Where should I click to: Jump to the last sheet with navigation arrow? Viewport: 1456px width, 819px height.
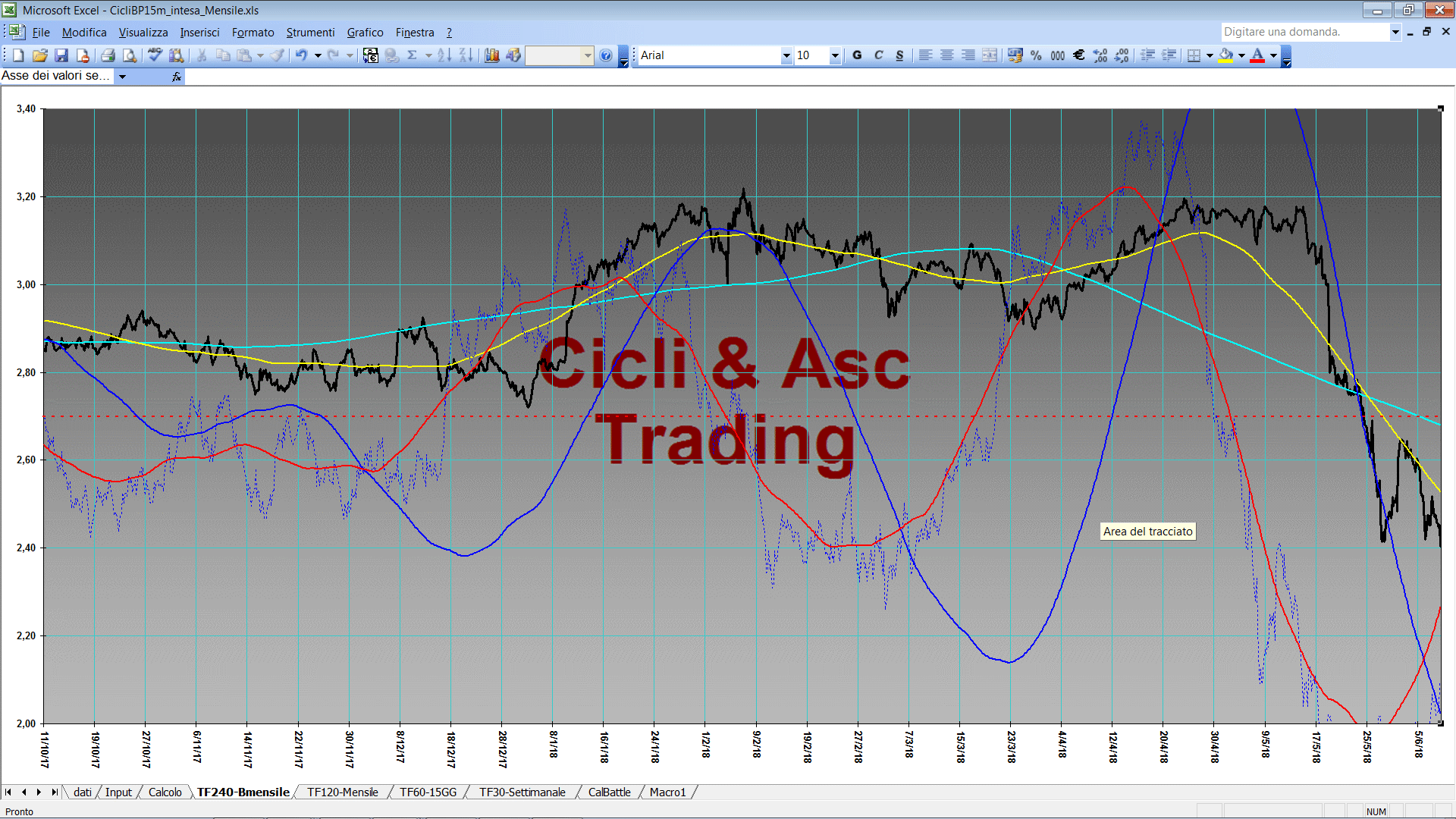tap(55, 792)
